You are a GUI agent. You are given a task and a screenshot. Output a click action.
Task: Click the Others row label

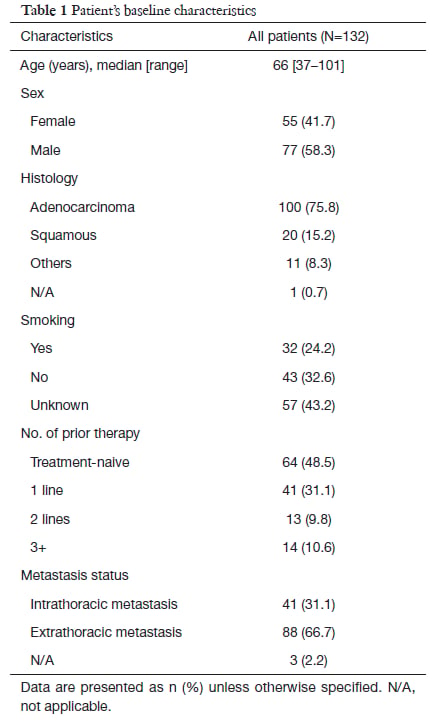tap(51, 264)
